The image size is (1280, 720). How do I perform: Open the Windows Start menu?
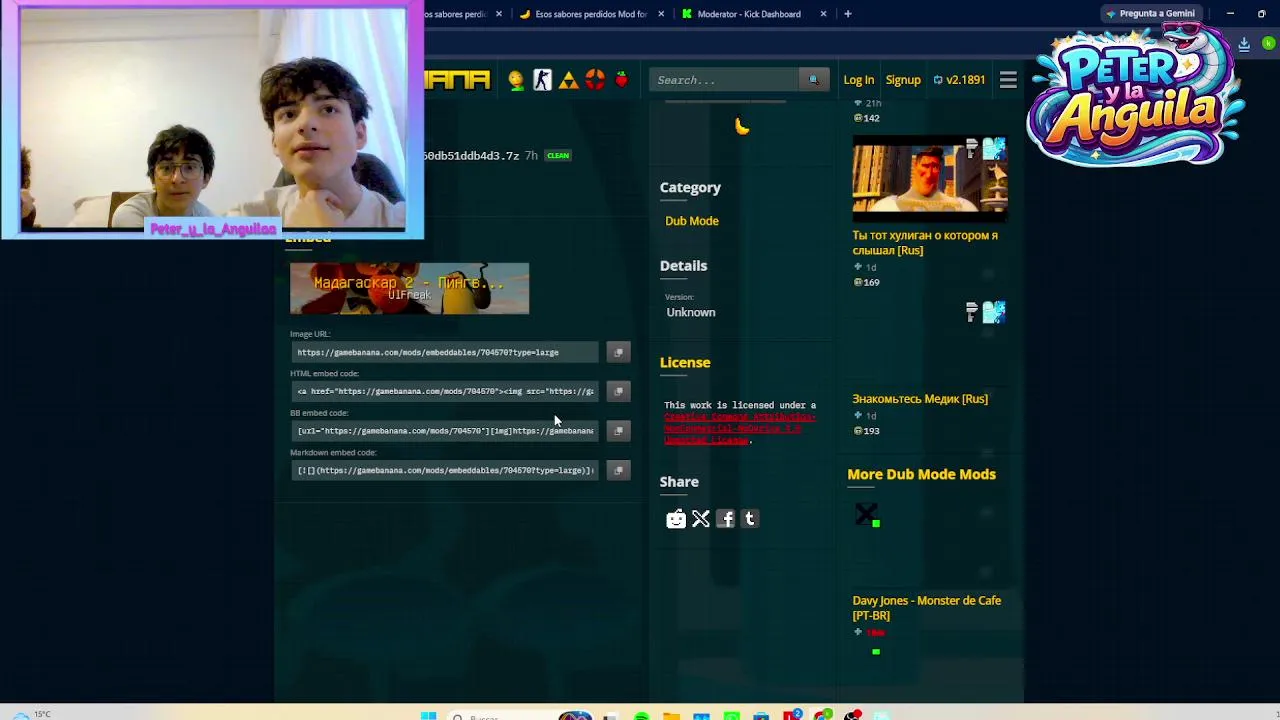click(428, 716)
